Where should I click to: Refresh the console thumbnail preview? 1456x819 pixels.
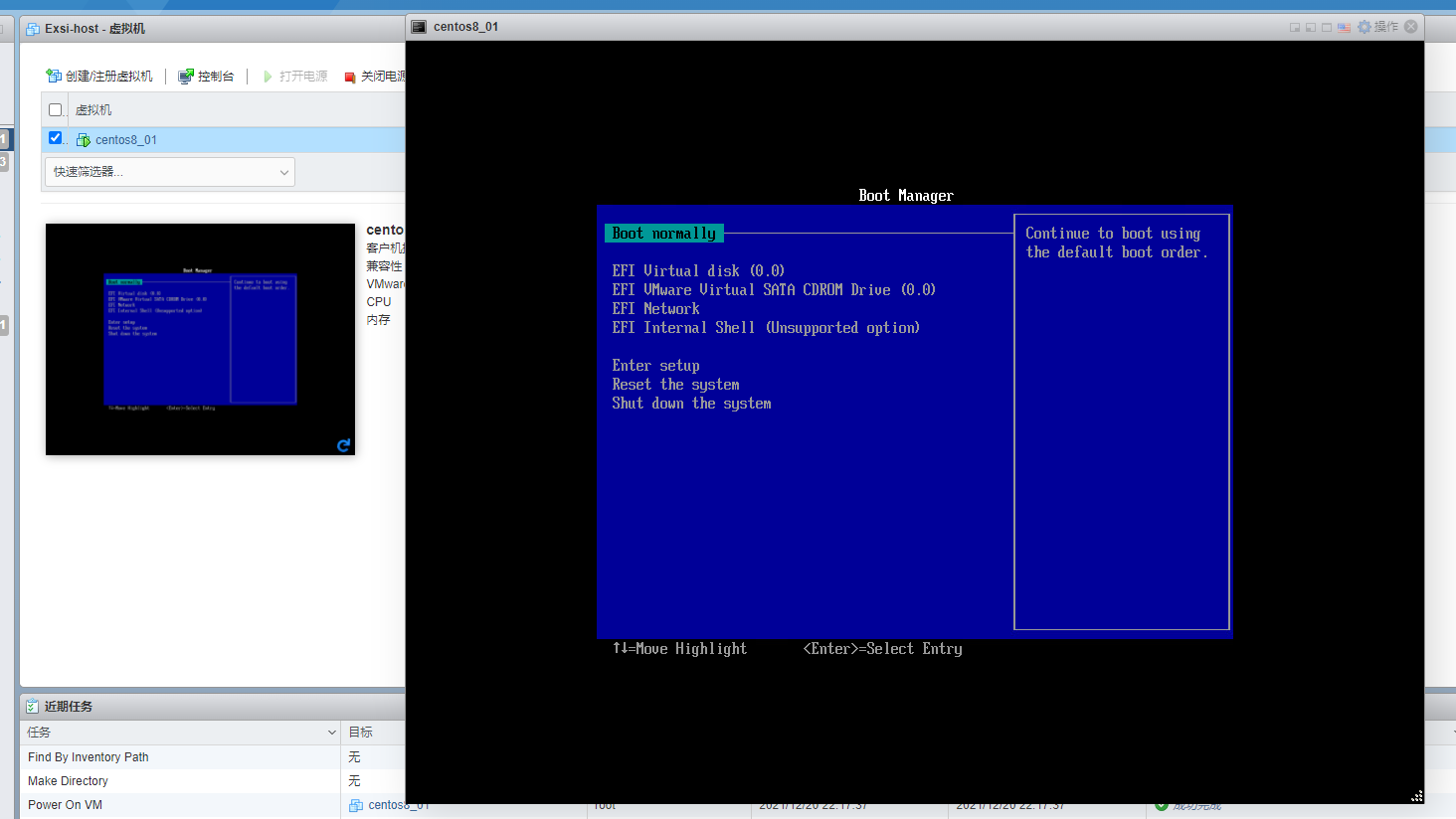point(343,445)
